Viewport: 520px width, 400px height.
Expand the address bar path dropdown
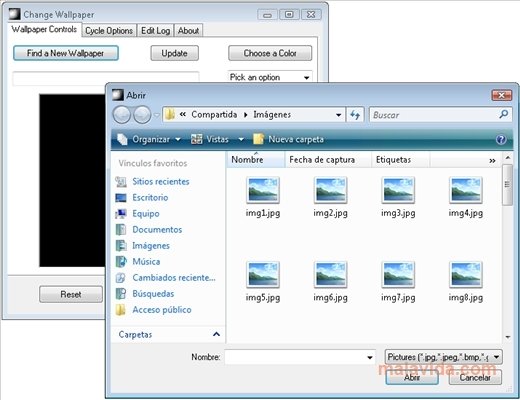(338, 115)
